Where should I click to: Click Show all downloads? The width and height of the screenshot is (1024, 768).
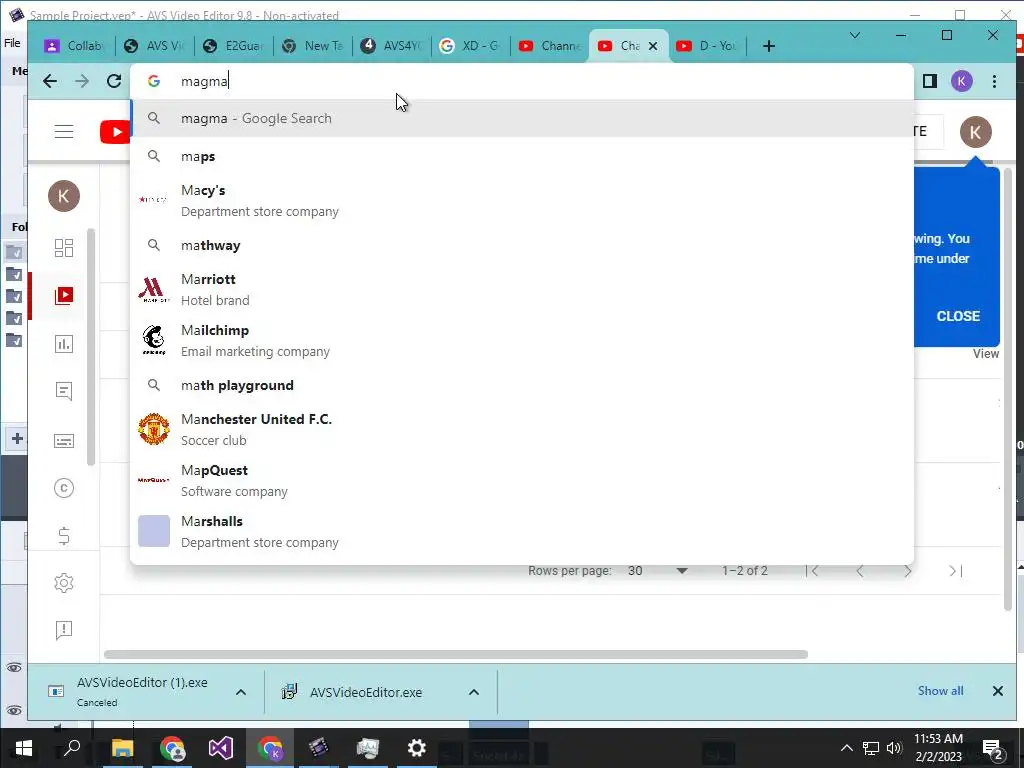940,691
